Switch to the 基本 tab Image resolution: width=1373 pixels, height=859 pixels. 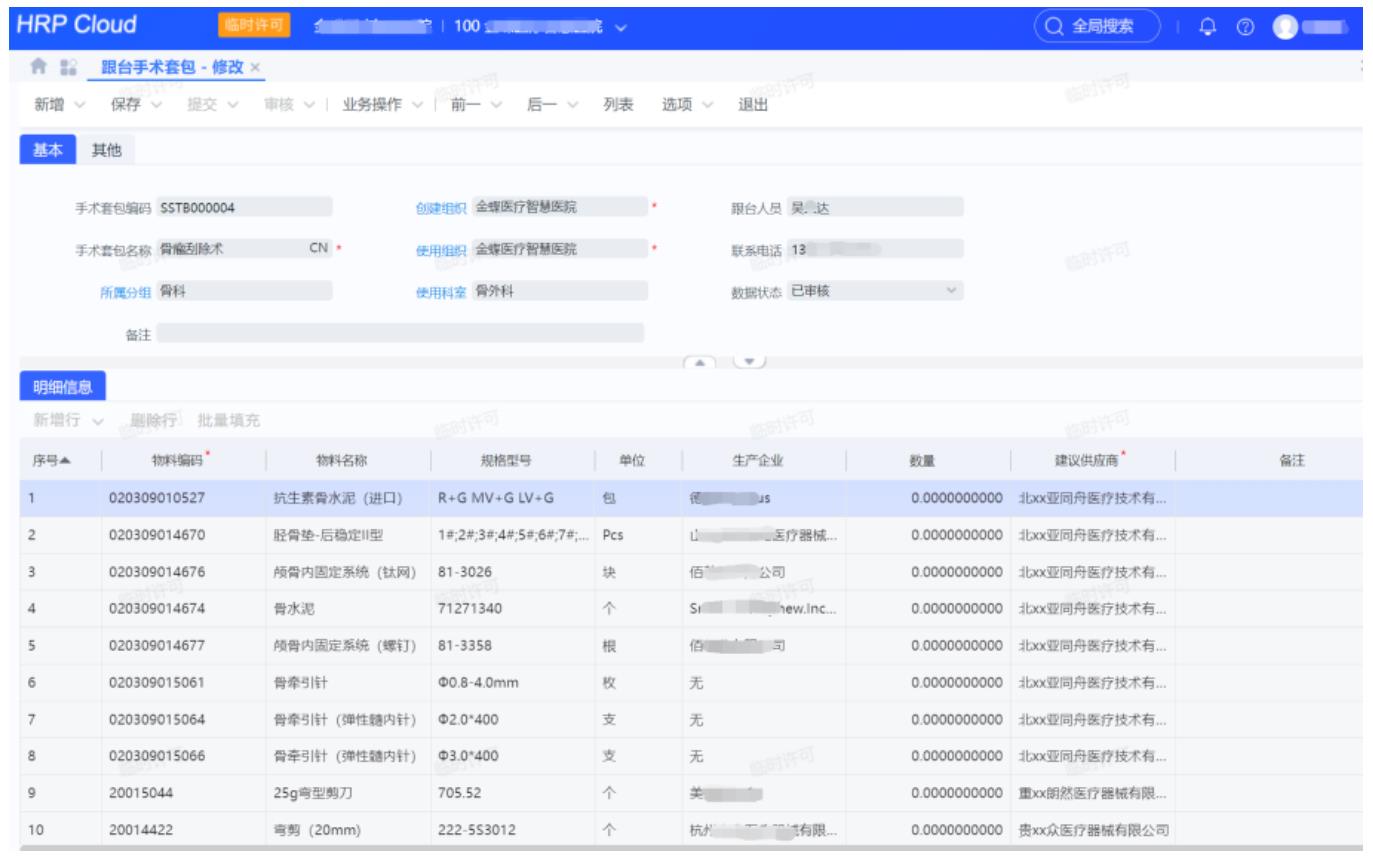[x=46, y=149]
